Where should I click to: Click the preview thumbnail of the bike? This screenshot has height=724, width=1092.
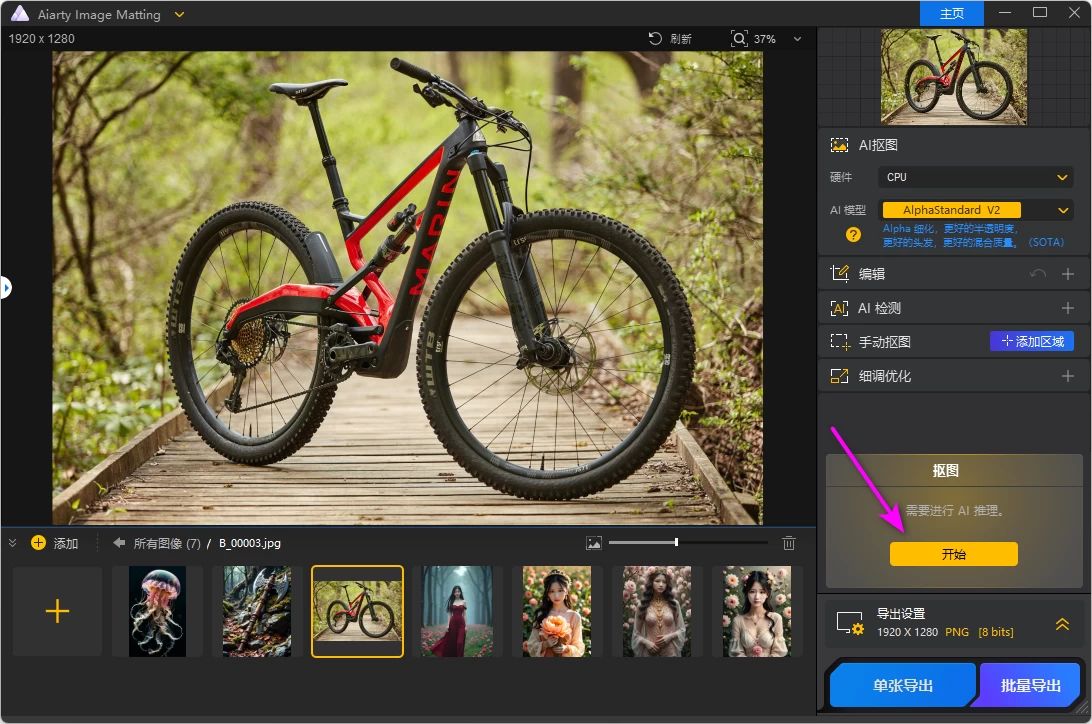pyautogui.click(x=953, y=77)
